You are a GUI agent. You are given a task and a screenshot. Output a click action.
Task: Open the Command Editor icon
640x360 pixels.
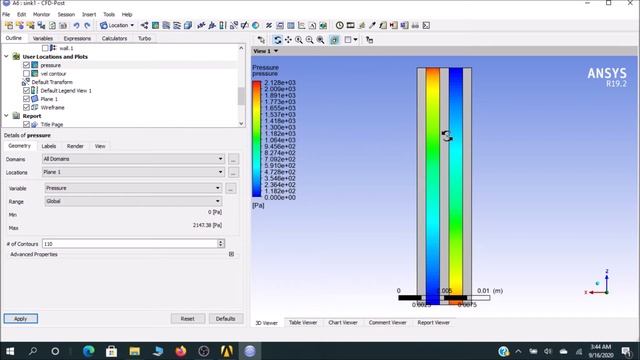pyautogui.click(x=426, y=25)
